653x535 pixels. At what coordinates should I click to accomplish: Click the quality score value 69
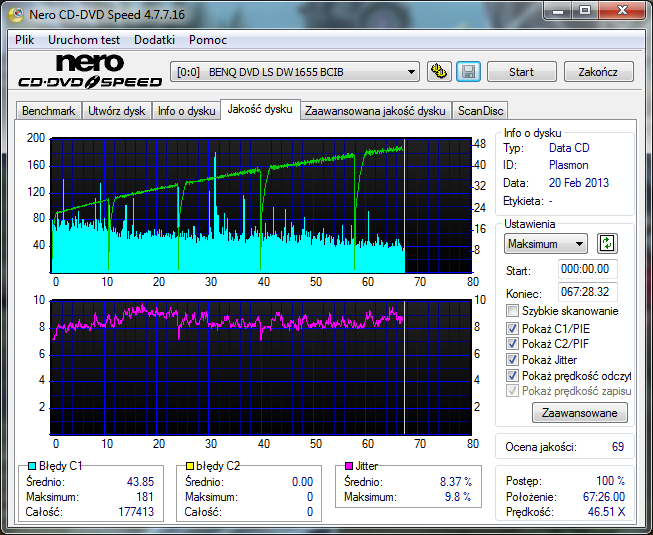point(618,447)
